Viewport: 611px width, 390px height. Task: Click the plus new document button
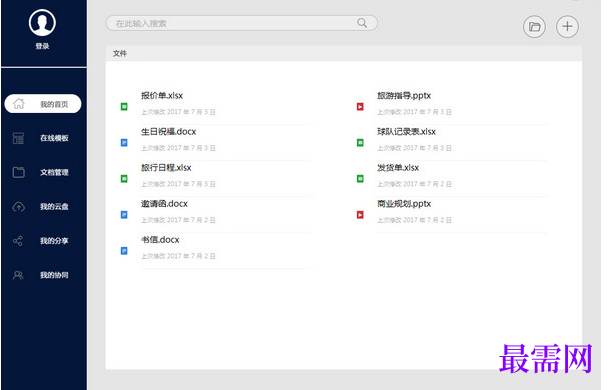567,27
